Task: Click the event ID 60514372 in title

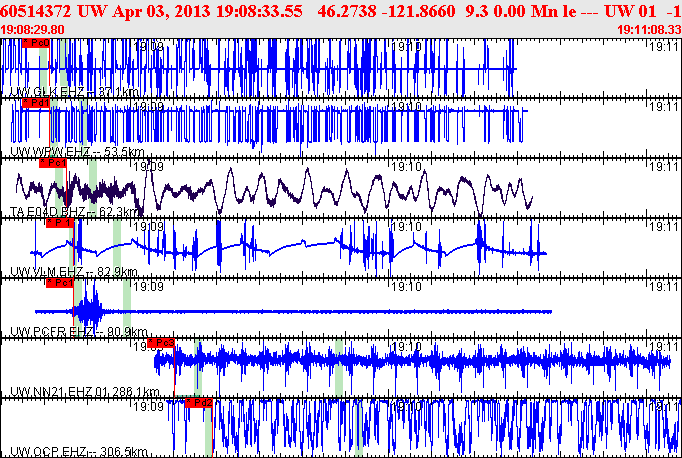Action: (36, 11)
